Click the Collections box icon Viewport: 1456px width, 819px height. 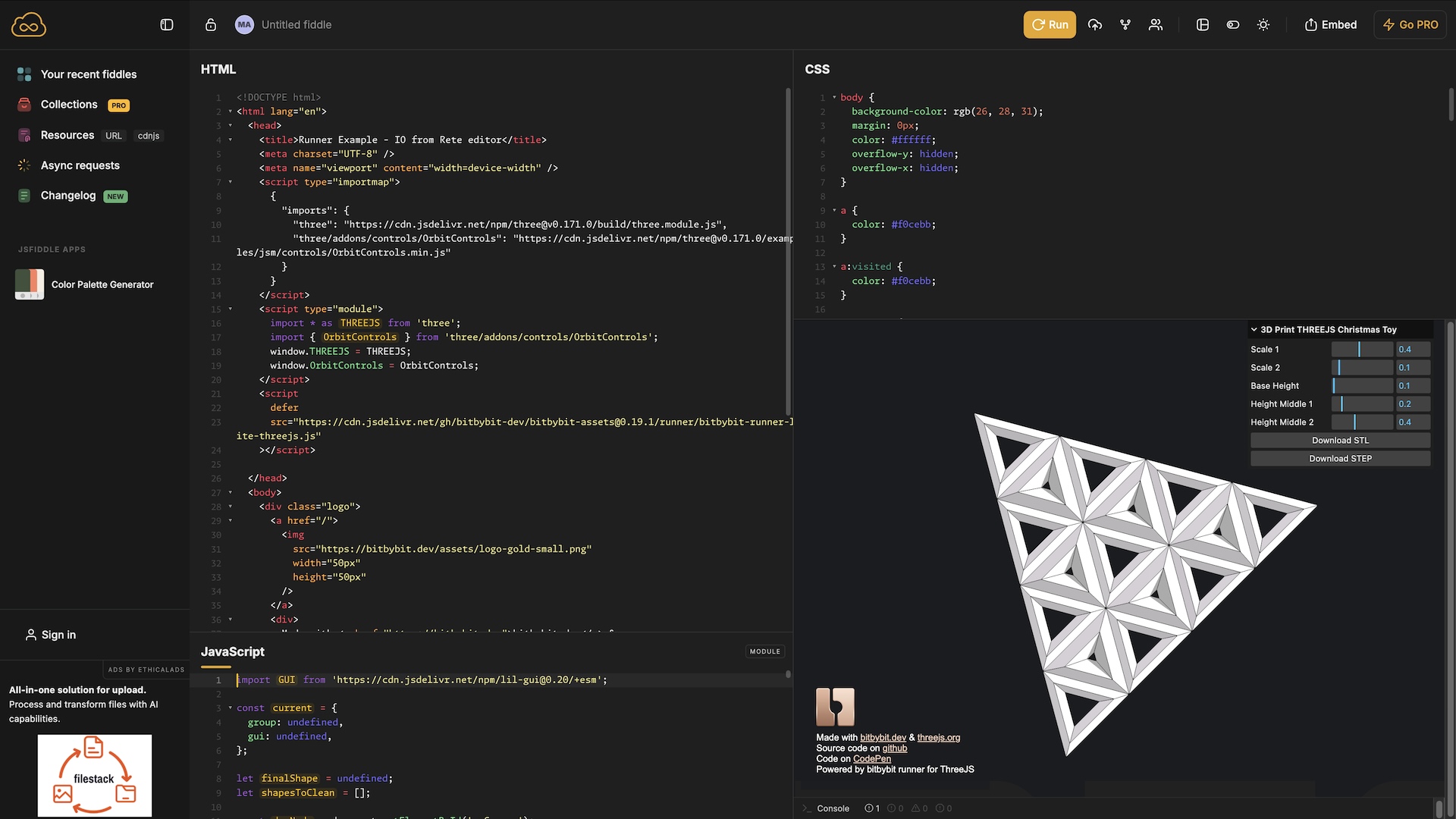coord(24,105)
